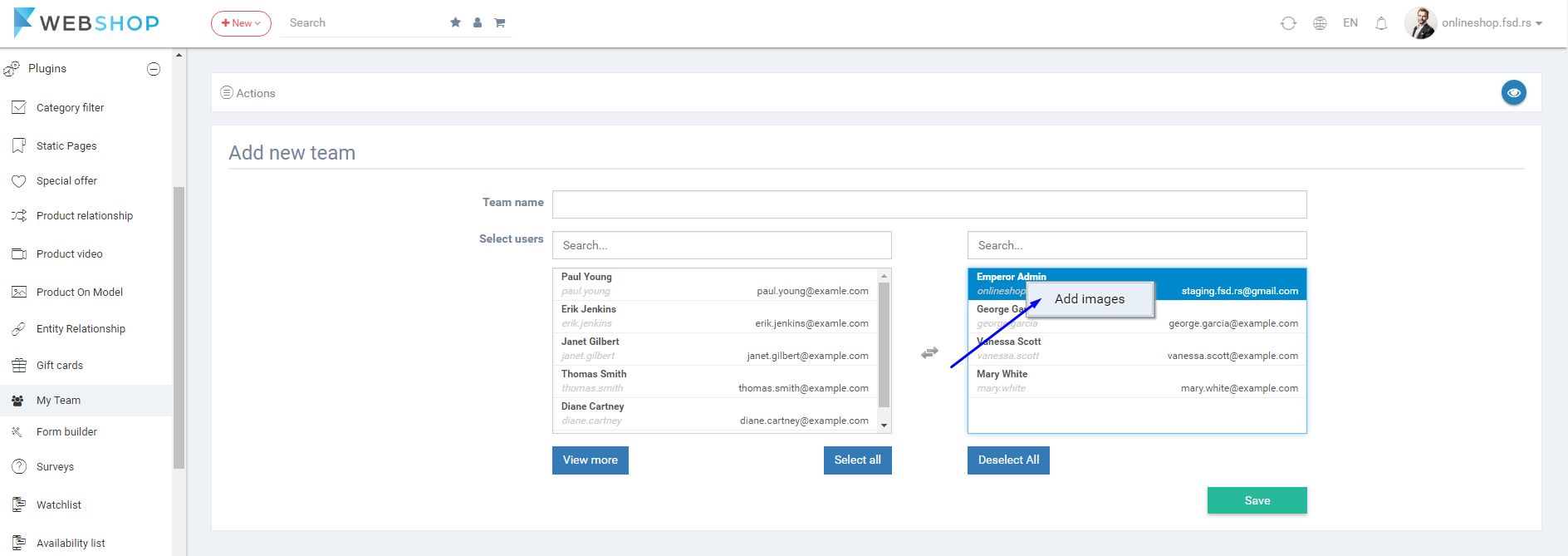
Task: Open Special offer in sidebar
Action: tap(66, 181)
